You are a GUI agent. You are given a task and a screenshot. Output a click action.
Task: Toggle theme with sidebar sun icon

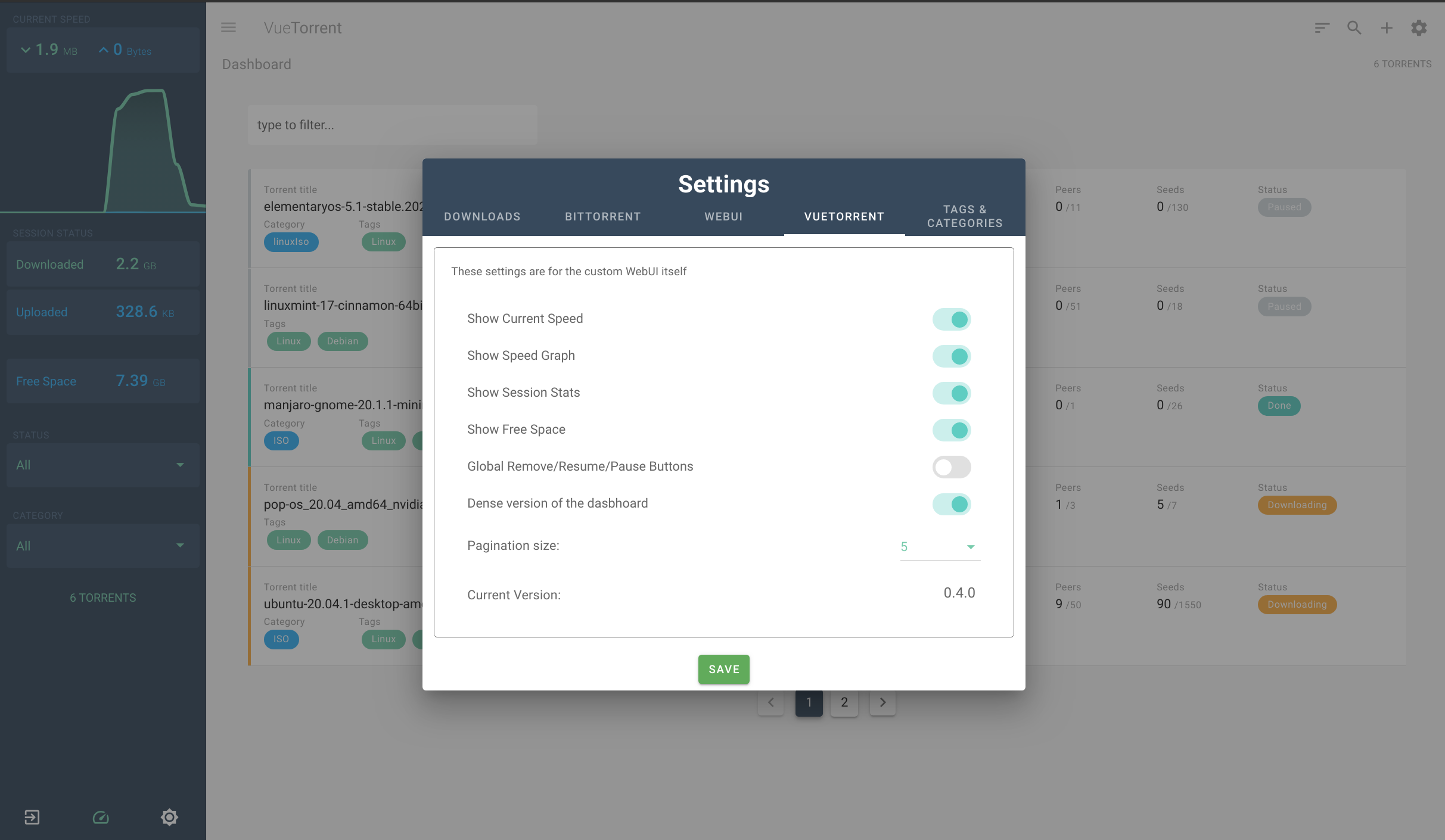pos(169,817)
